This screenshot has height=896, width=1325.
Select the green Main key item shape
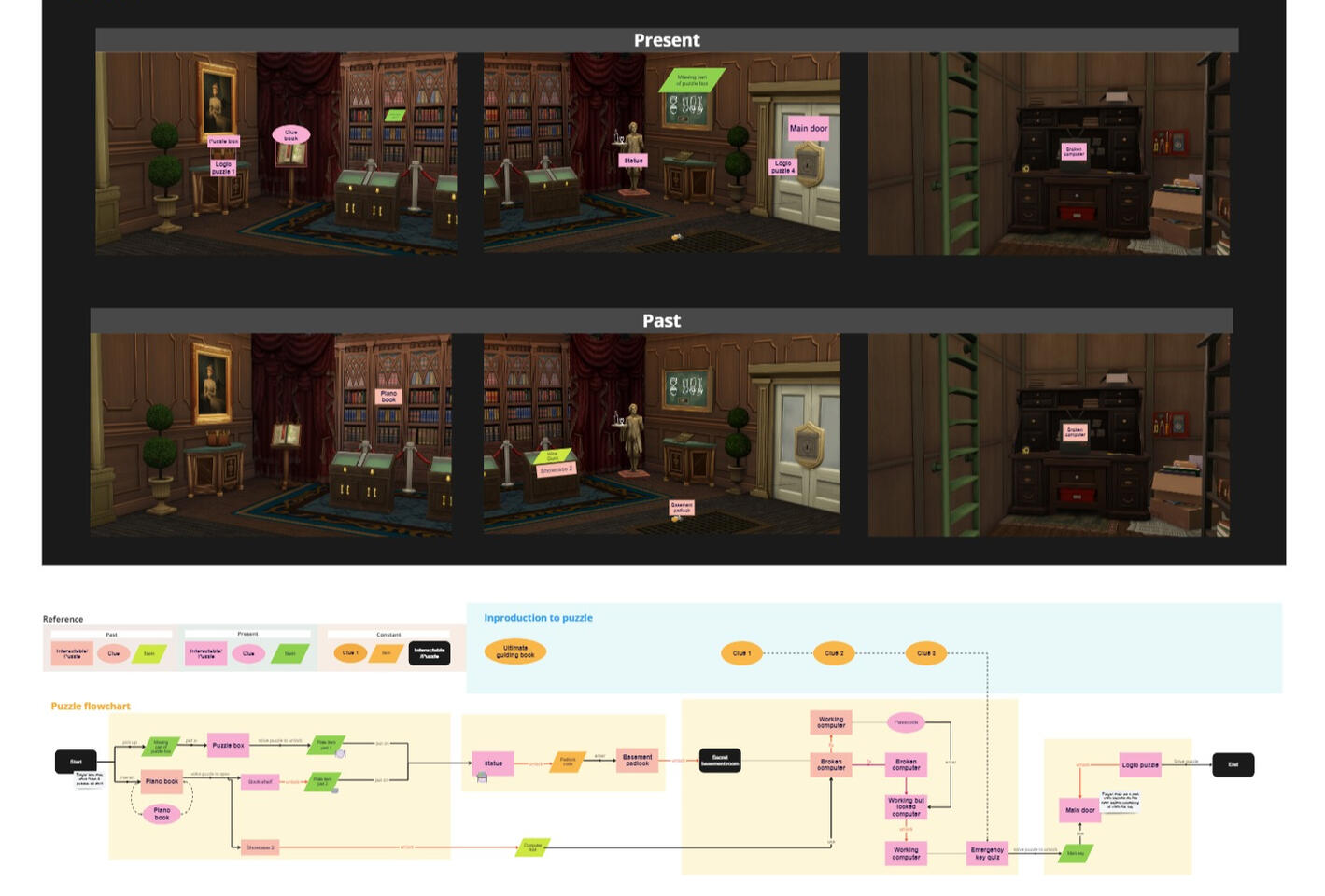tap(1076, 853)
